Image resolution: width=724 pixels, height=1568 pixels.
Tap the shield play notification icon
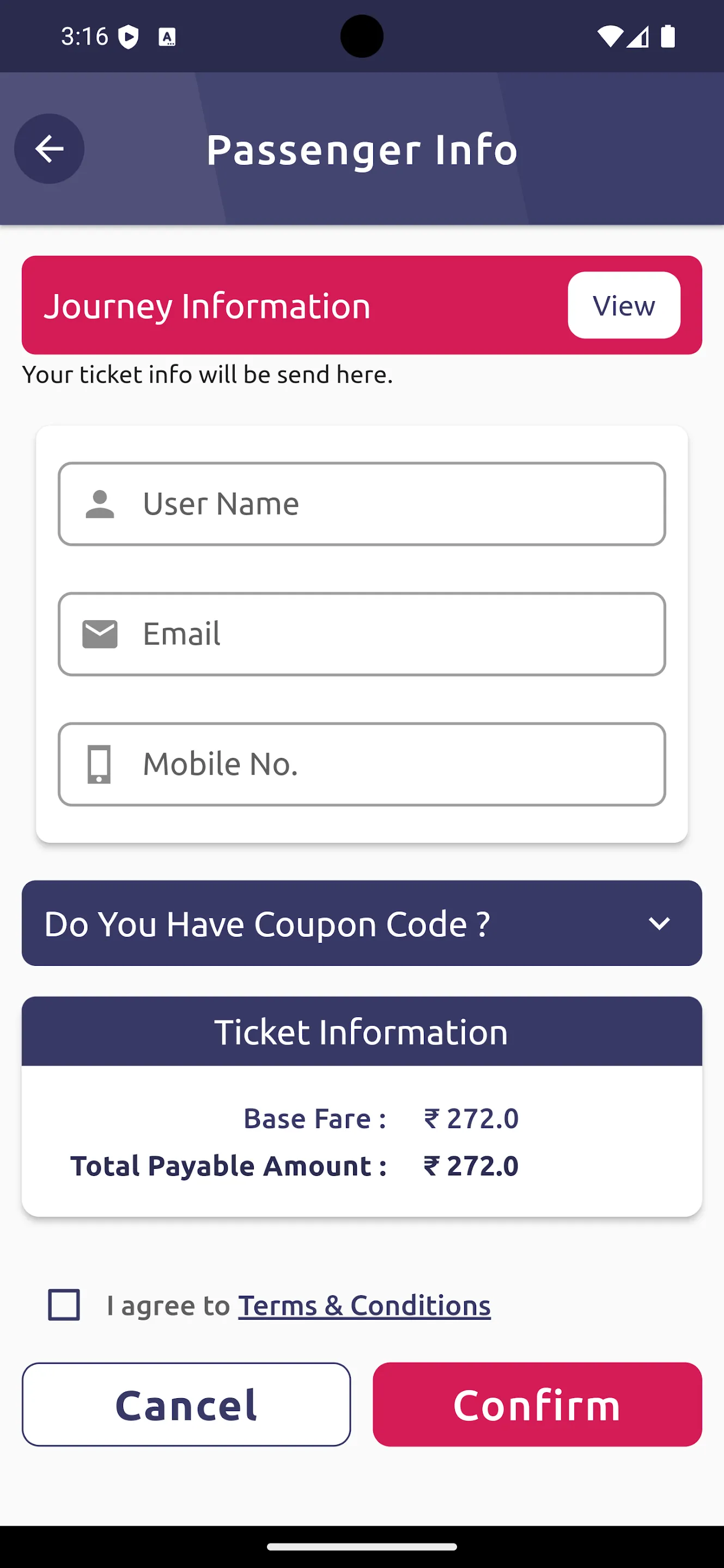129,37
